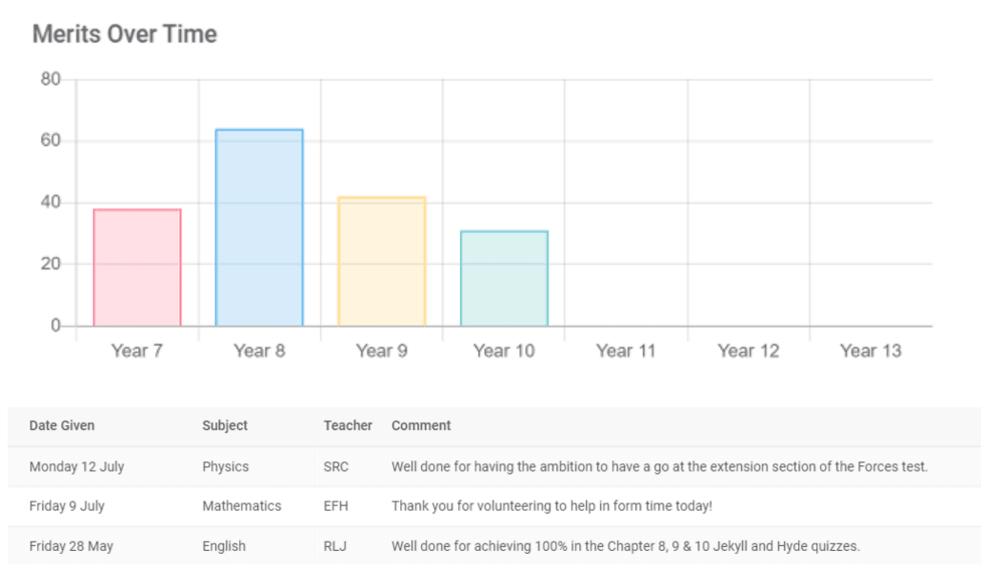
Task: Click the Mathematics subject cell
Action: pyautogui.click(x=242, y=506)
